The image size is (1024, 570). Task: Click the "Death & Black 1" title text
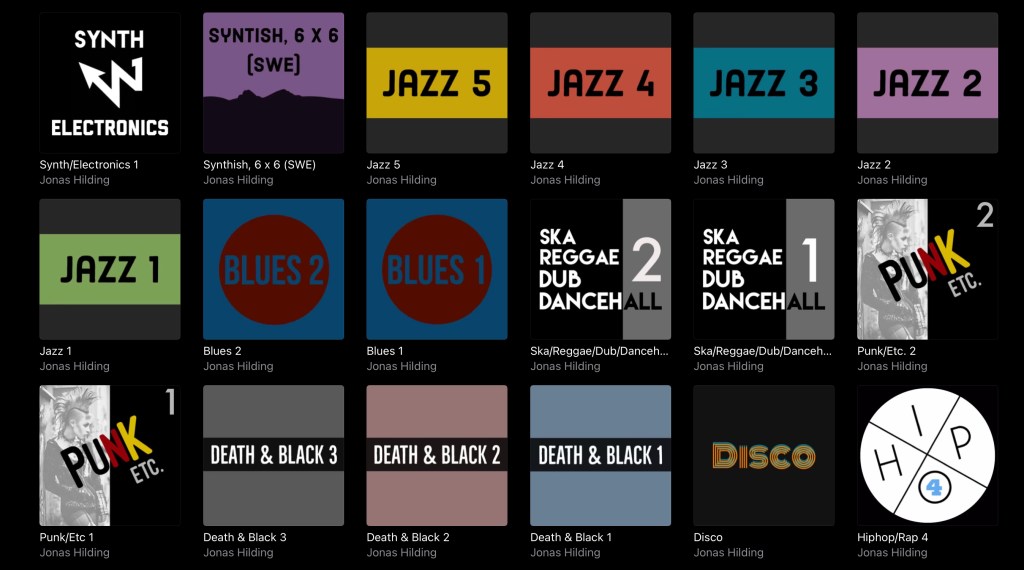(x=571, y=537)
